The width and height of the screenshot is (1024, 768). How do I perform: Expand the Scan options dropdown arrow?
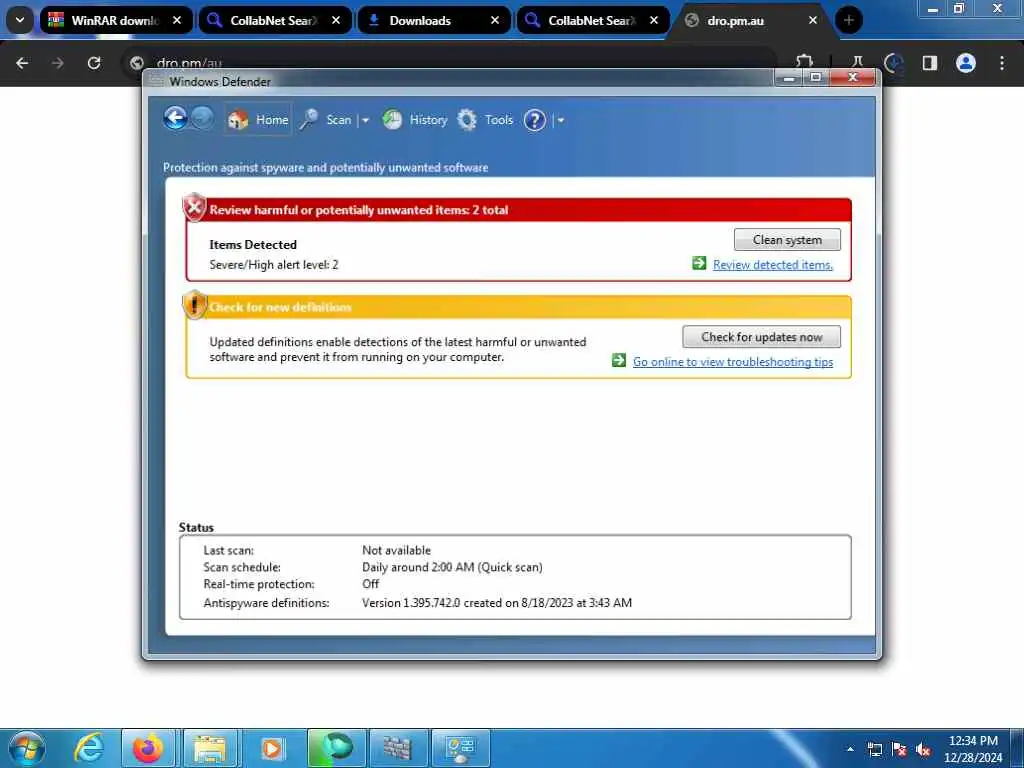point(365,120)
